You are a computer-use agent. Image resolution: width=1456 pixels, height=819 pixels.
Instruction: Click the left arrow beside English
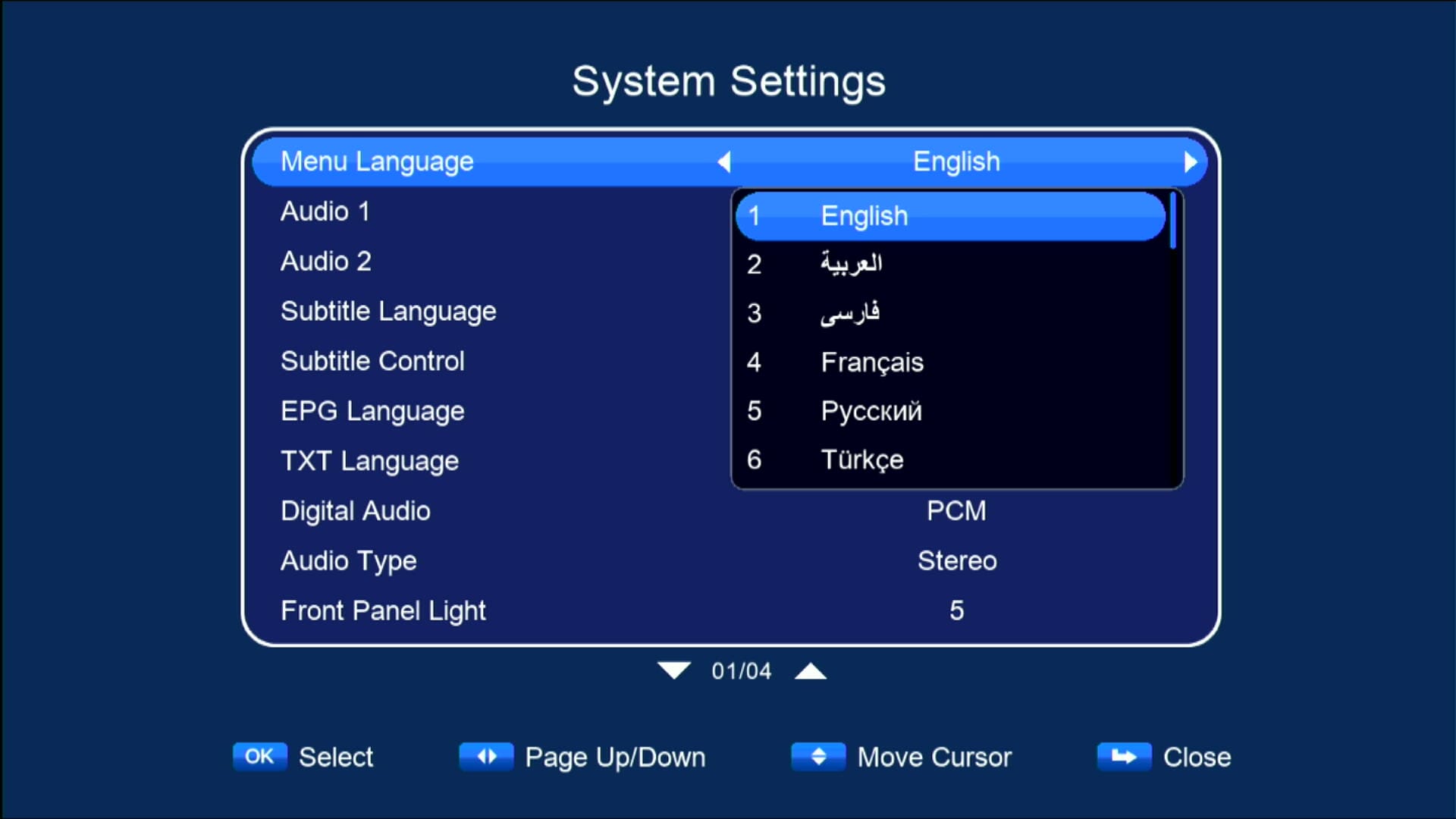(723, 162)
